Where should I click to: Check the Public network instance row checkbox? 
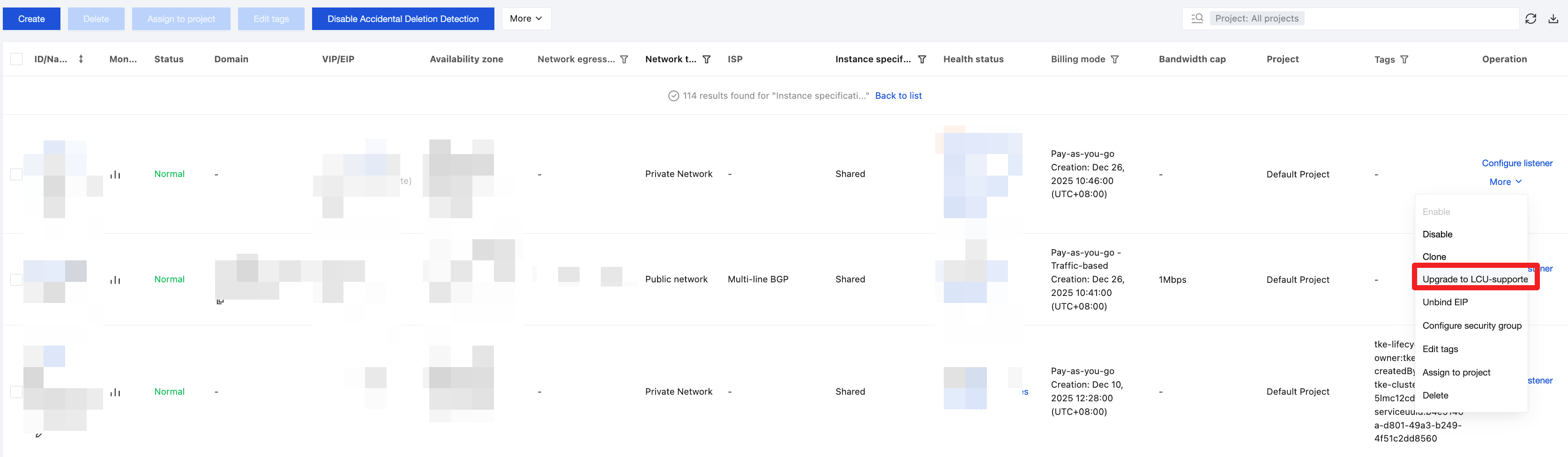[x=16, y=280]
